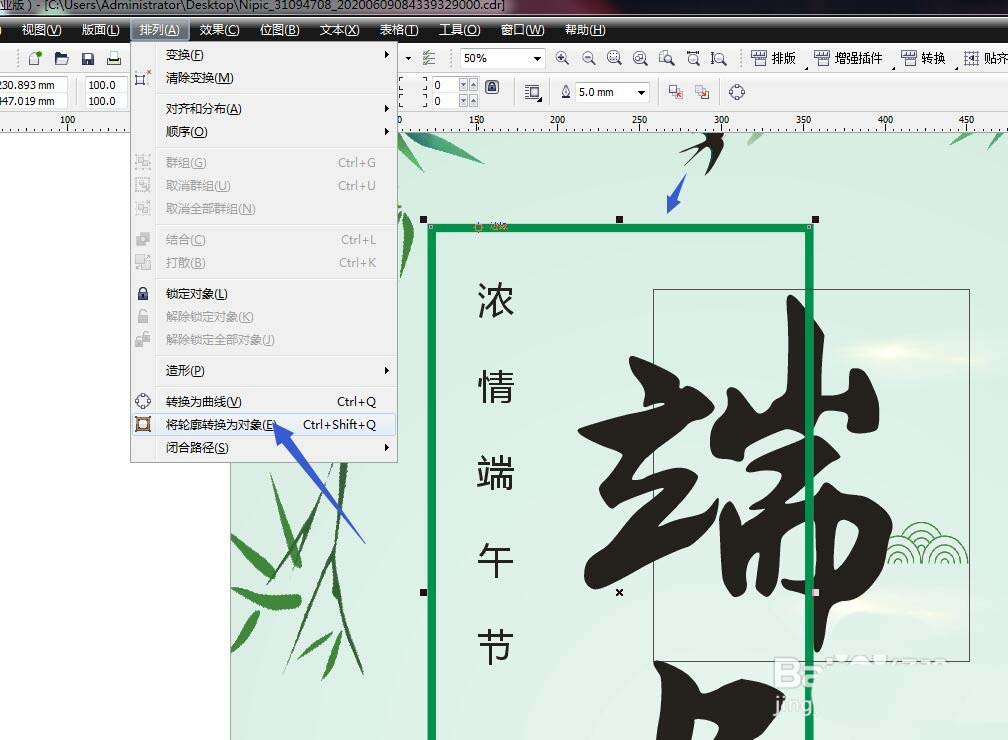Save the document via the diskette icon
1008x740 pixels.
[88, 58]
